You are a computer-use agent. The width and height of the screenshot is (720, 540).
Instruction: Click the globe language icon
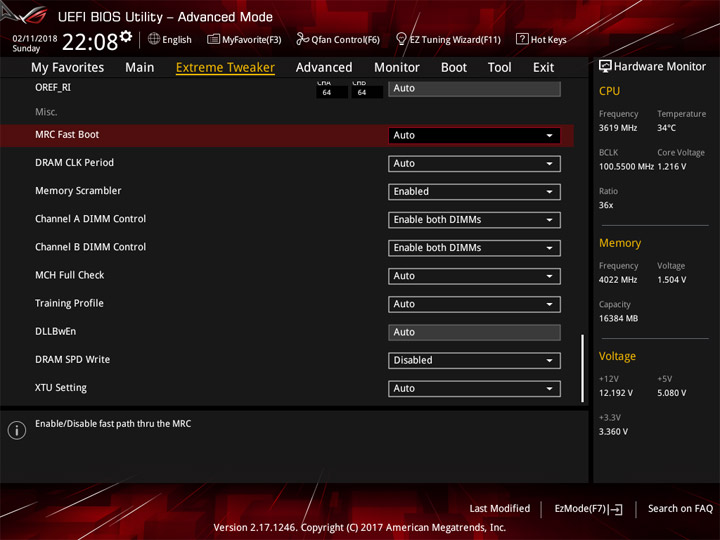click(154, 39)
